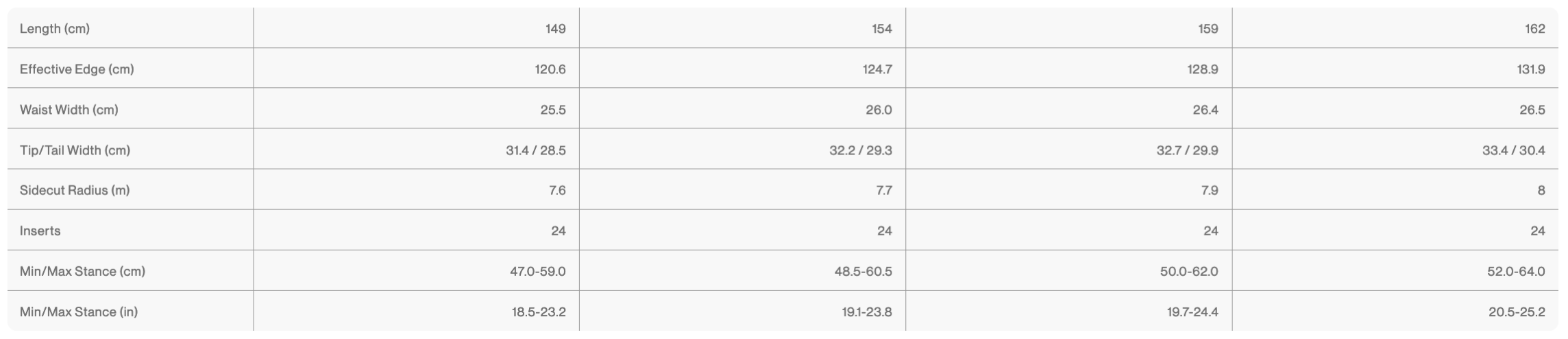Select the "Tip/Tail Width (cm)" row label
Screen dimensions: 1568x339
click(x=75, y=150)
